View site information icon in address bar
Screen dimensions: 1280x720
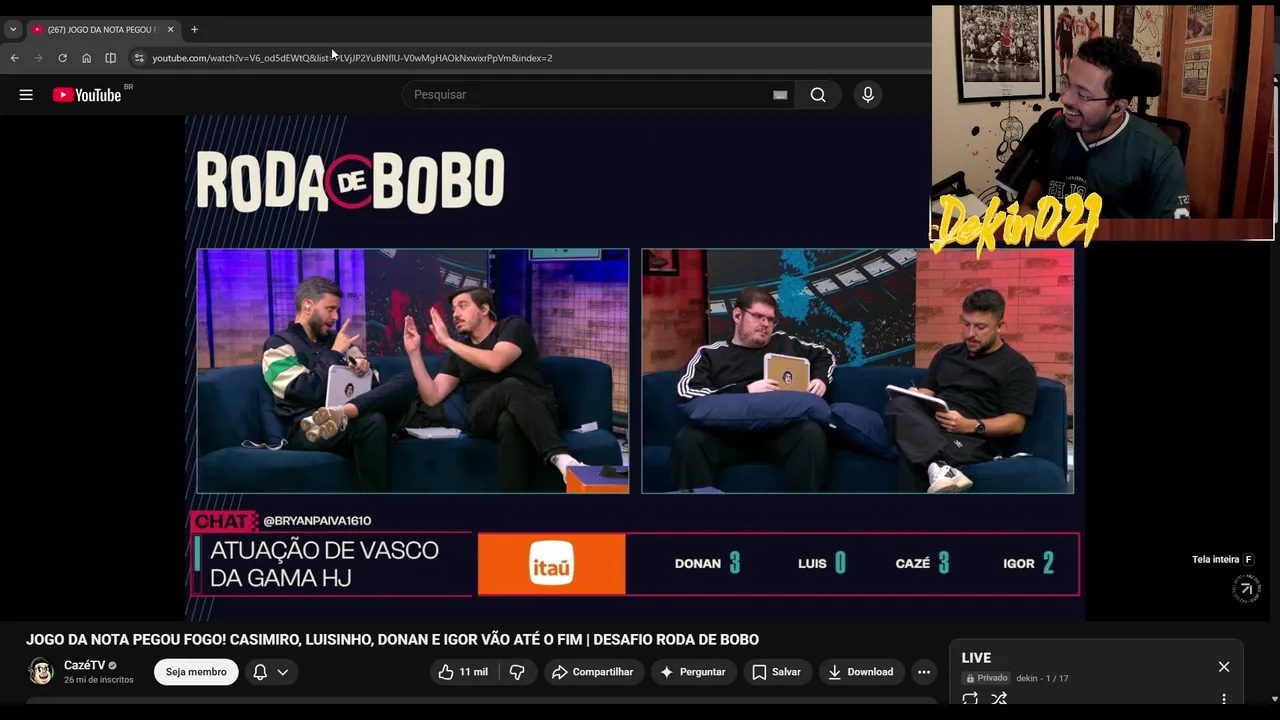coord(139,58)
